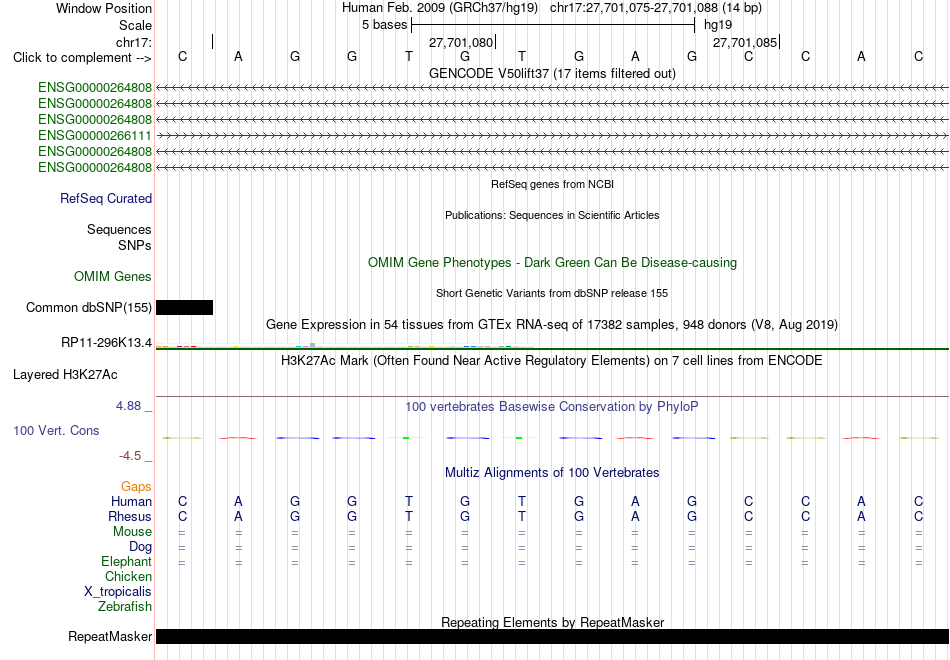950x660 pixels.
Task: Open '100 vertebrates Basewise Conservation by PhyloP' title
Action: click(x=552, y=407)
